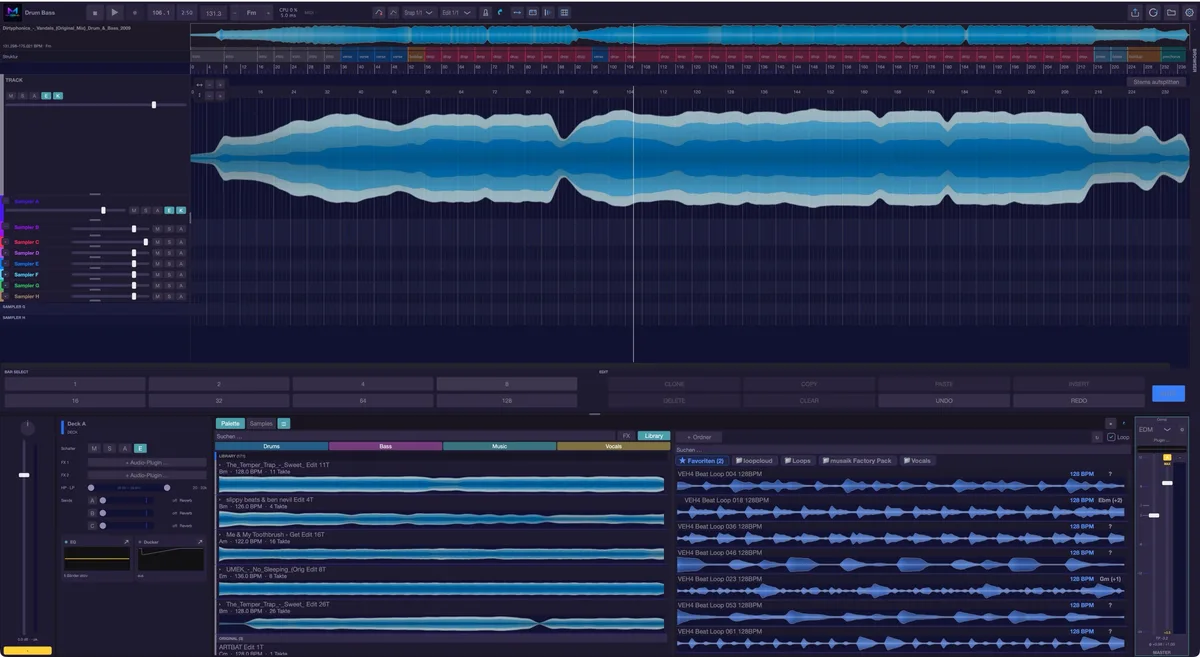Open the Snap 1/1 dropdown

click(x=419, y=12)
